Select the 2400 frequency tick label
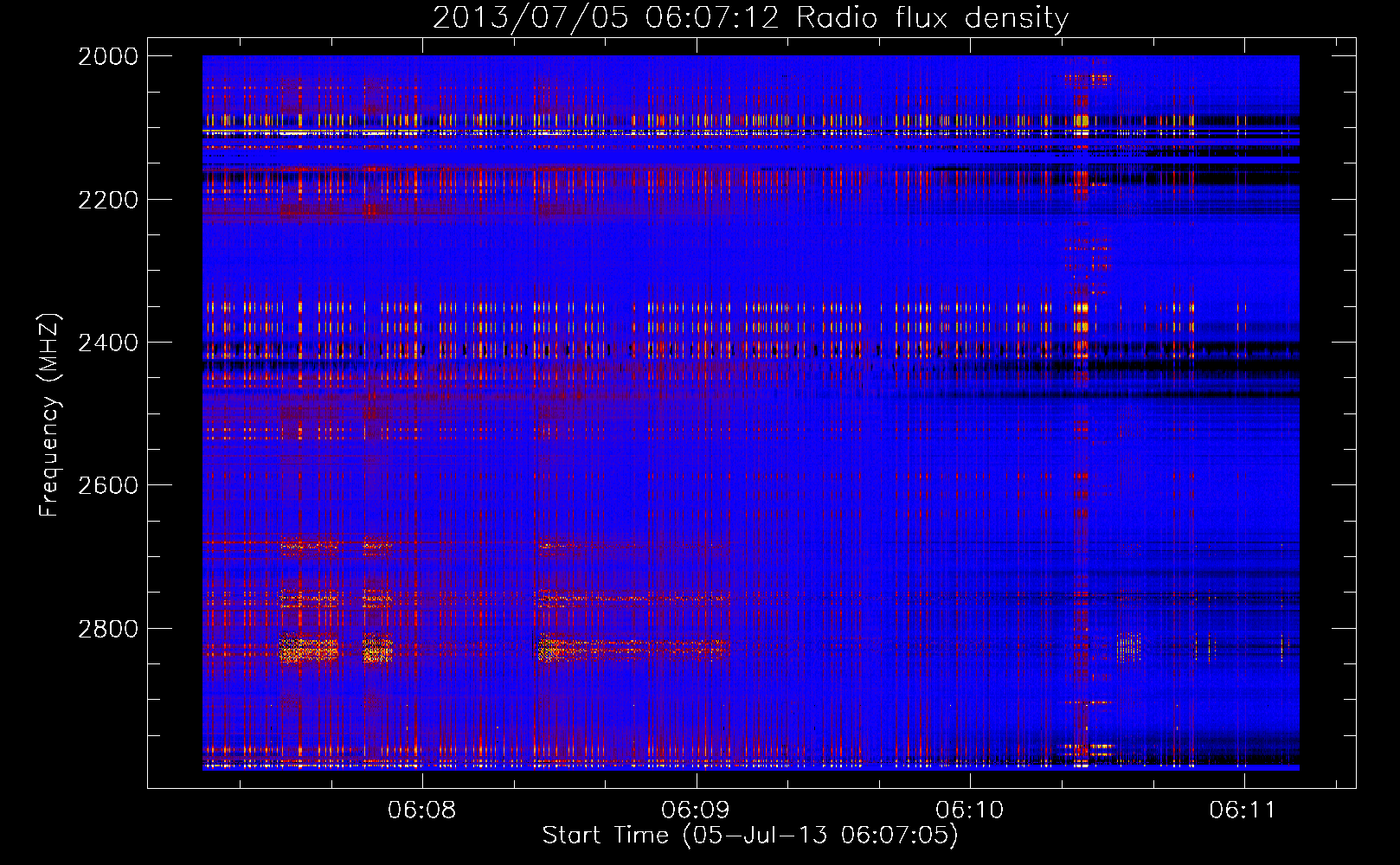1400x865 pixels. point(108,343)
